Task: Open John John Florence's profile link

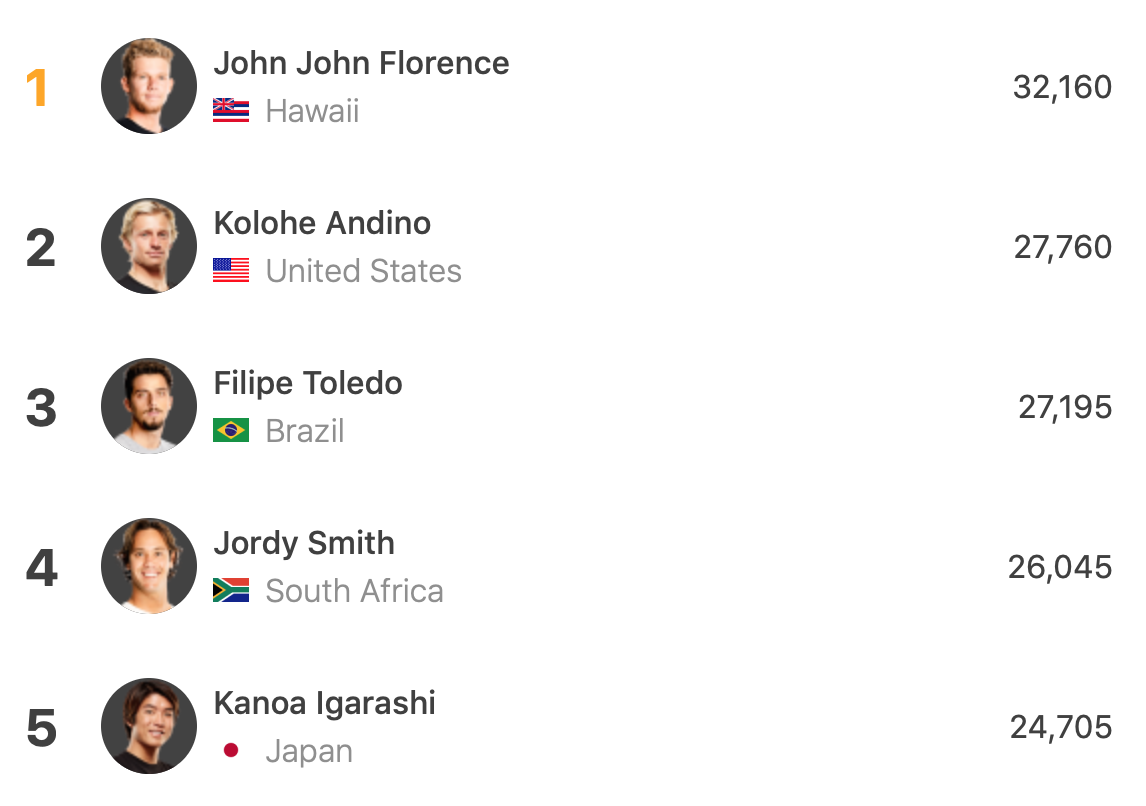Action: click(x=361, y=64)
